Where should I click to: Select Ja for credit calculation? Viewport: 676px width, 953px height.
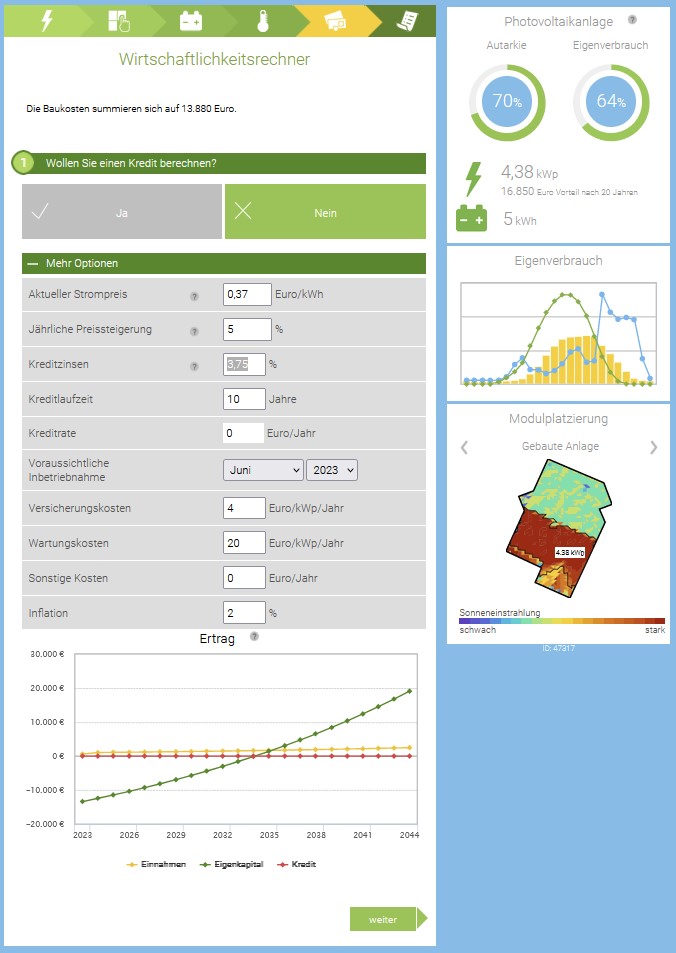pyautogui.click(x=122, y=212)
